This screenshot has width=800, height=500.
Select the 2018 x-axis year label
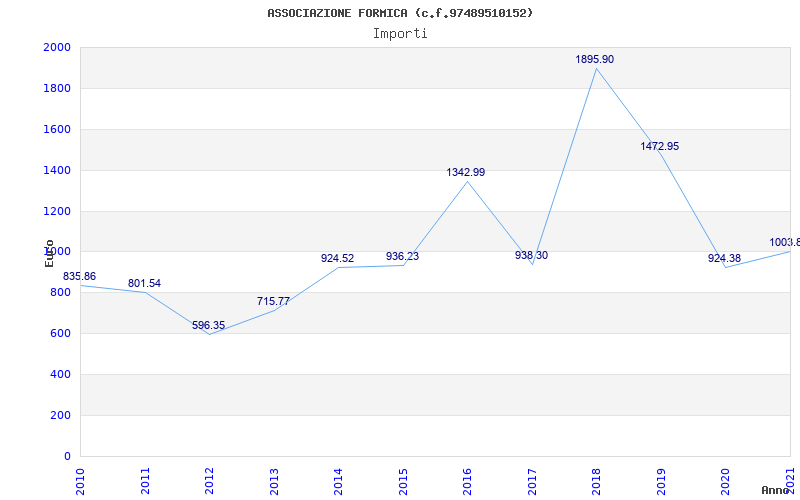coord(597,481)
